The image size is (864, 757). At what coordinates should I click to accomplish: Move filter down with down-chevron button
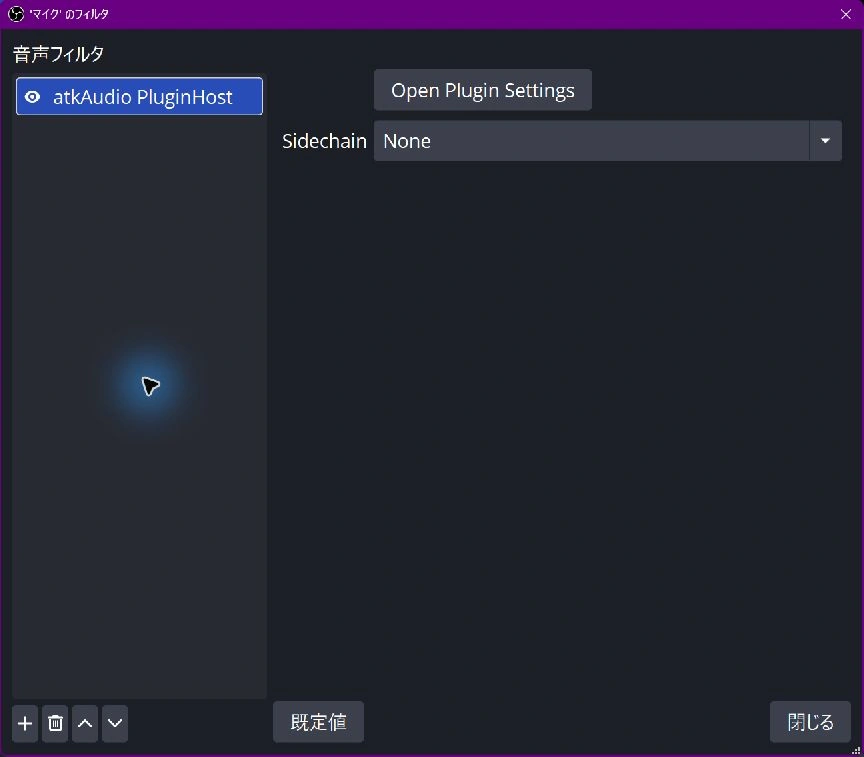115,723
